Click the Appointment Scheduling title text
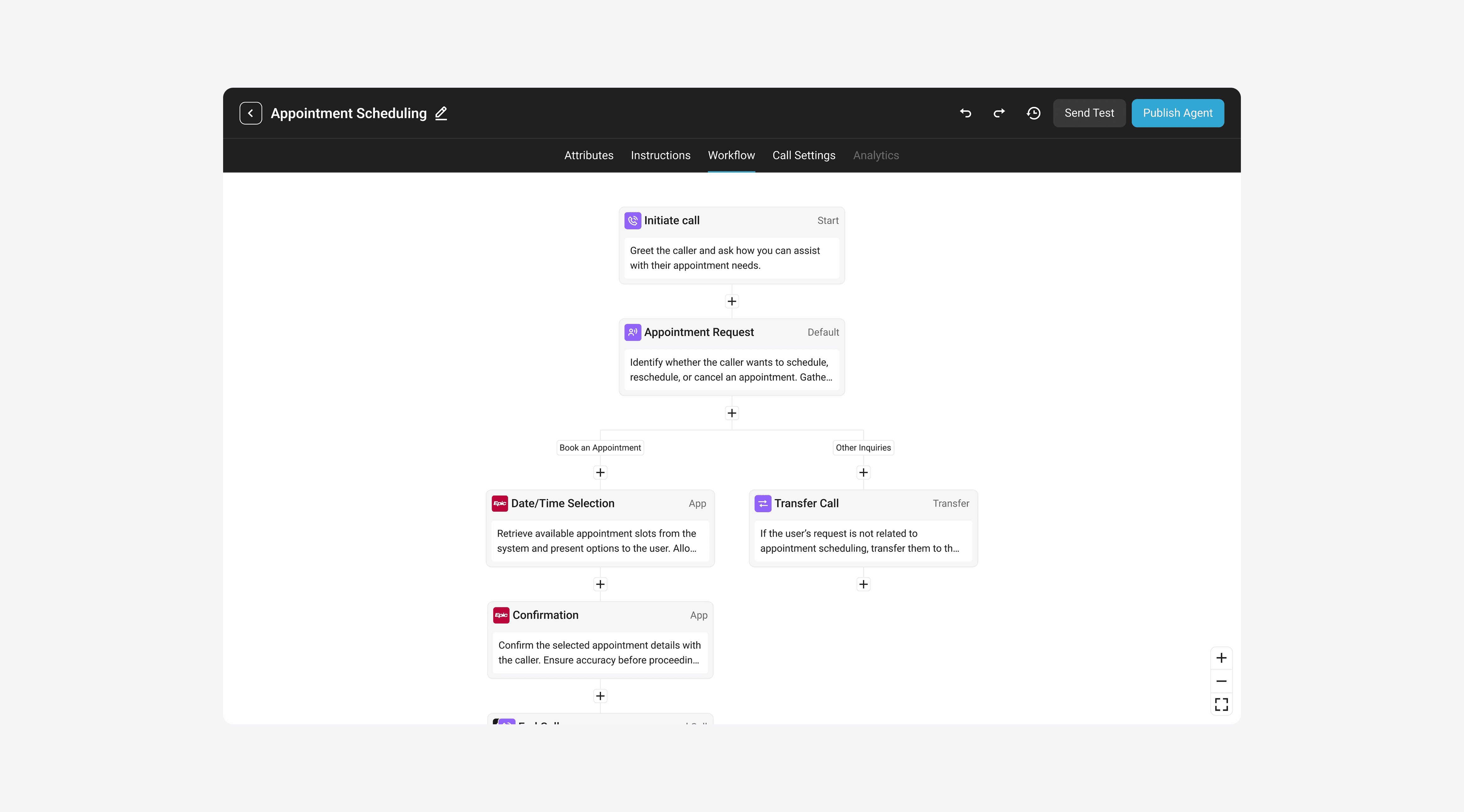This screenshot has width=1464, height=812. [x=348, y=113]
